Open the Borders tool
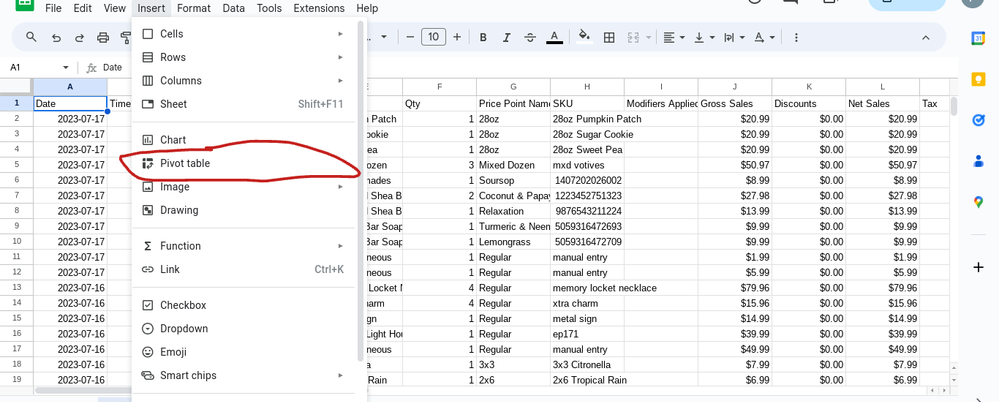This screenshot has height=402, width=999. pyautogui.click(x=609, y=38)
